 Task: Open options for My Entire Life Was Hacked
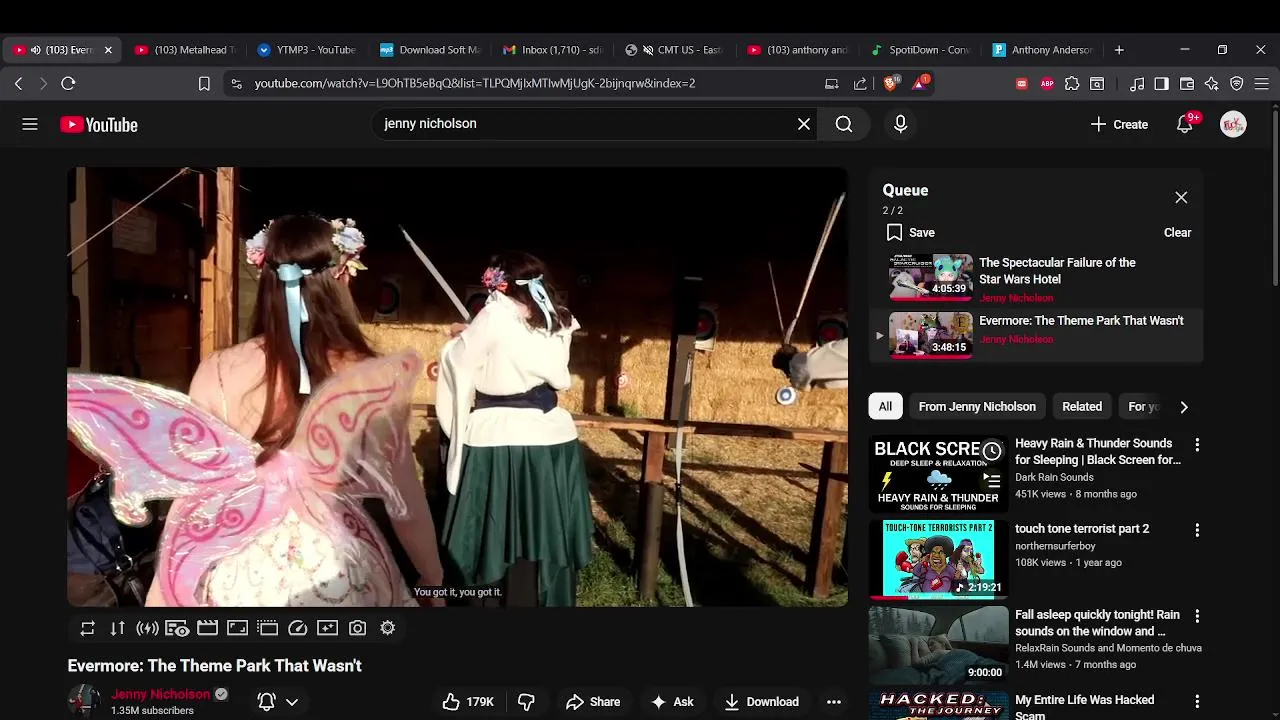[1197, 702]
